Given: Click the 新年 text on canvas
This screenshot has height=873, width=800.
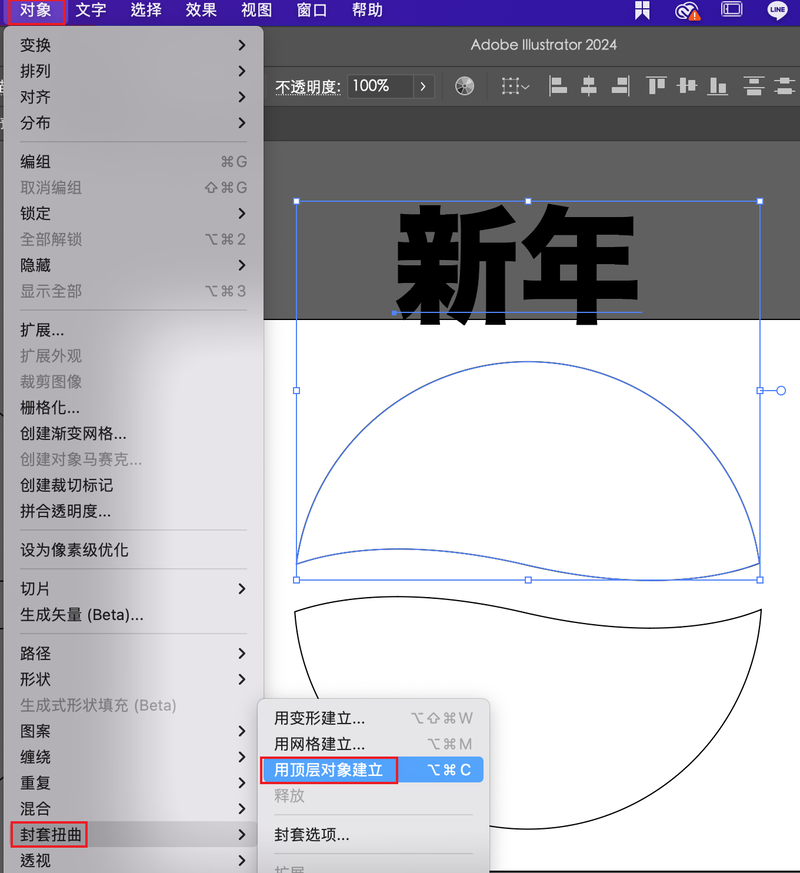Looking at the screenshot, I should click(516, 261).
